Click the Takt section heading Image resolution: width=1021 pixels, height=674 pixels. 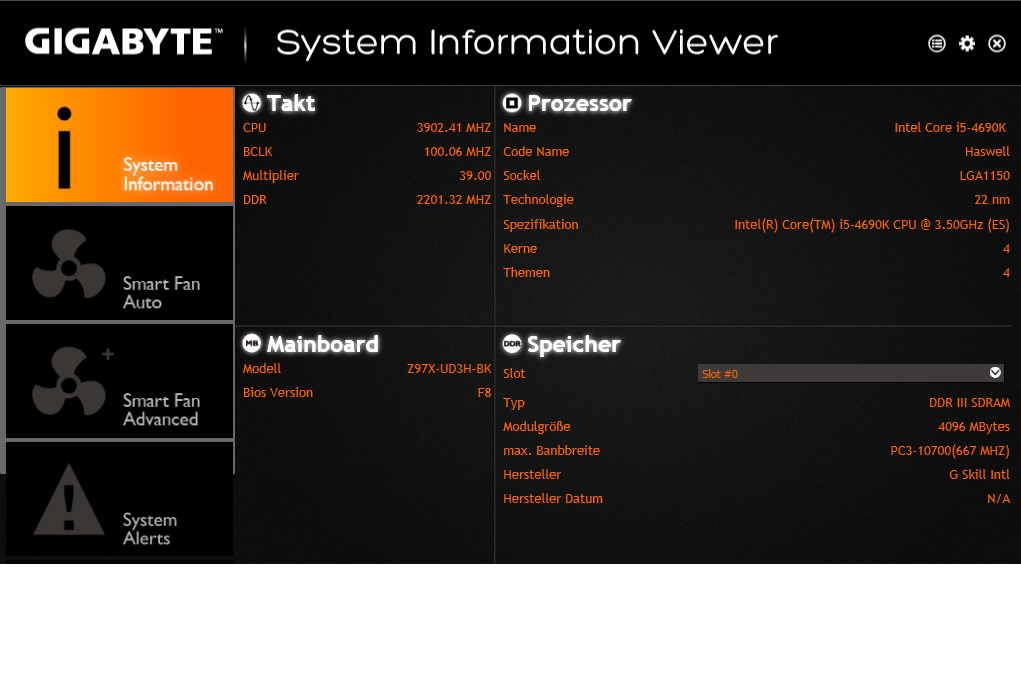coord(291,104)
